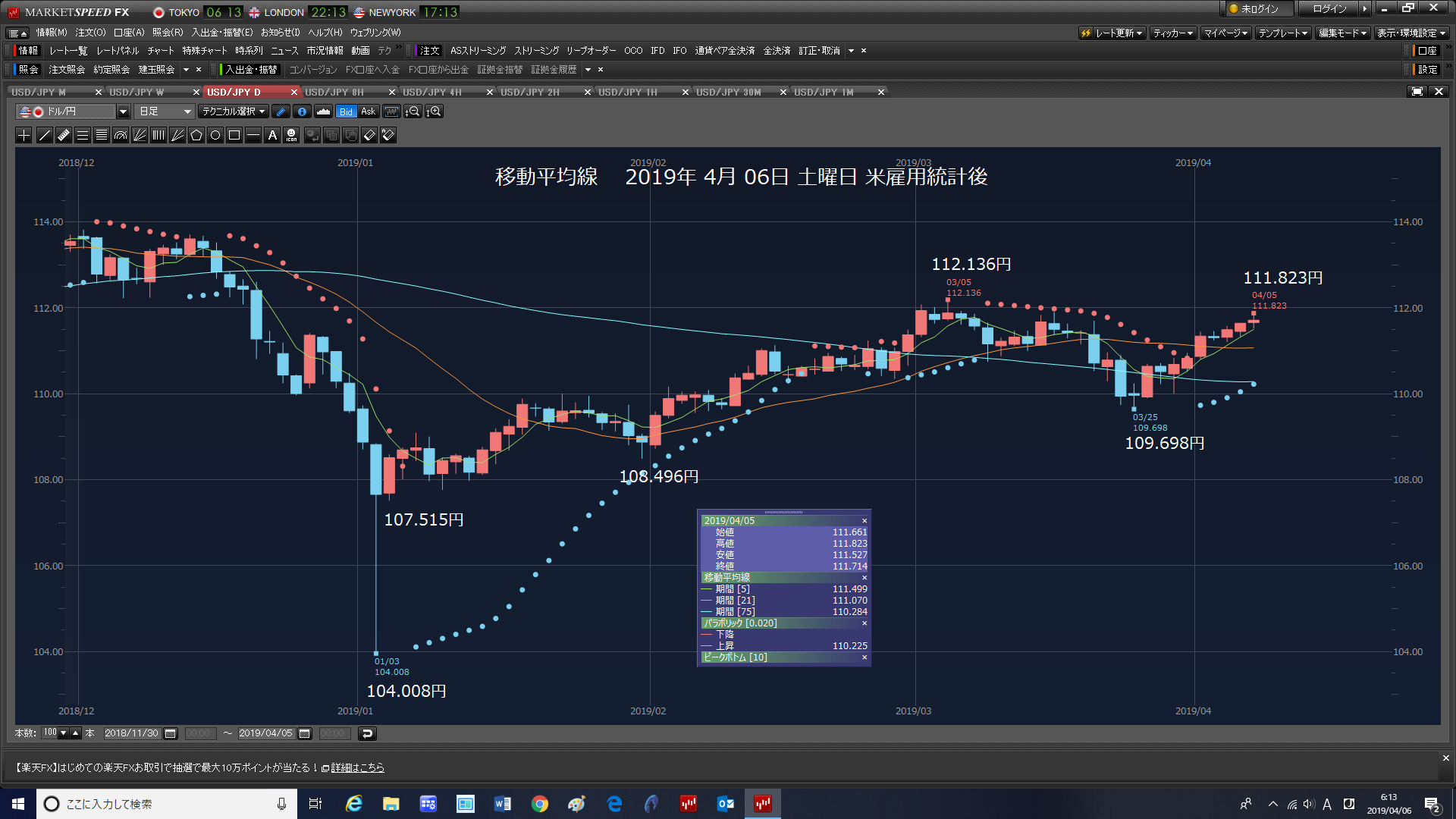Click the end date field 2019/04/05

[265, 733]
